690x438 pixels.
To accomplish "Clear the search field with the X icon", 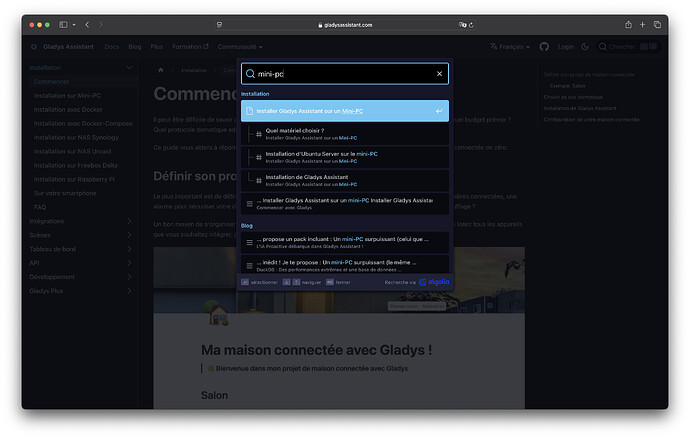I will coord(439,74).
